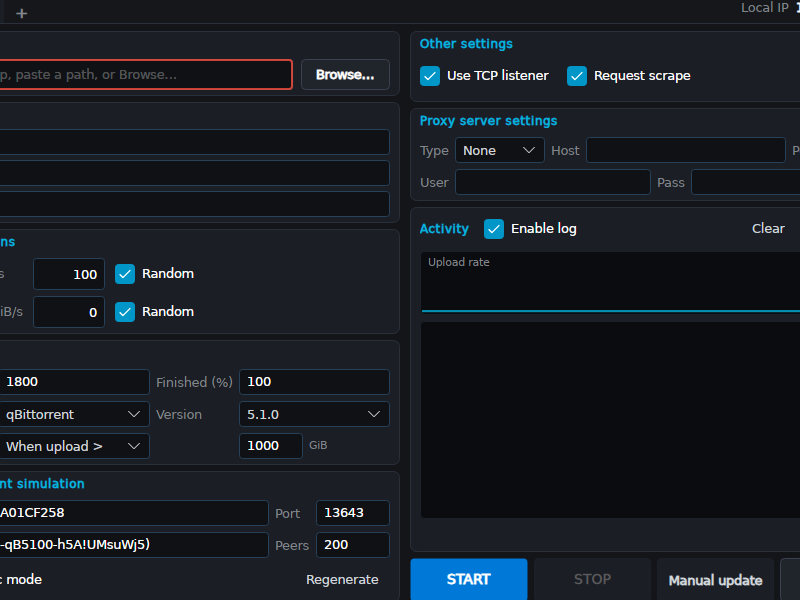
Task: Click the Other settings heading
Action: pyautogui.click(x=466, y=44)
